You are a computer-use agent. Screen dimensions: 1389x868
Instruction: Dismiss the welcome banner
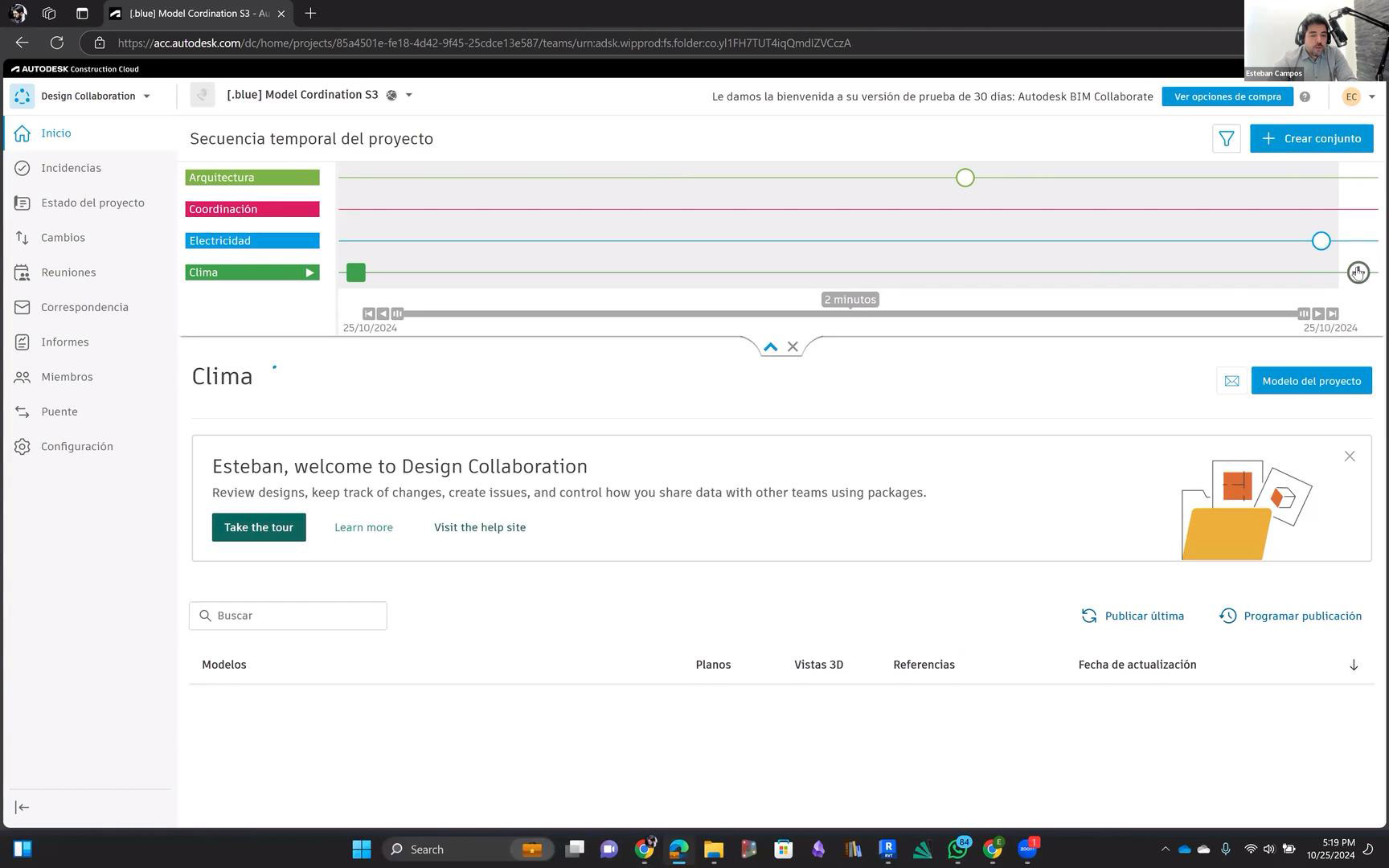coord(1350,457)
